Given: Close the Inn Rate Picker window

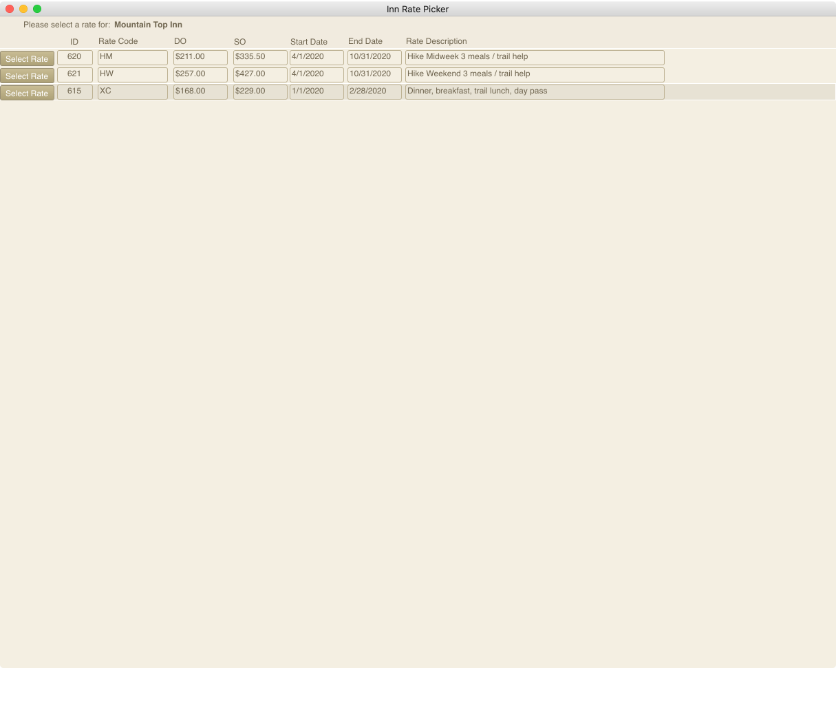Looking at the screenshot, I should click(10, 9).
